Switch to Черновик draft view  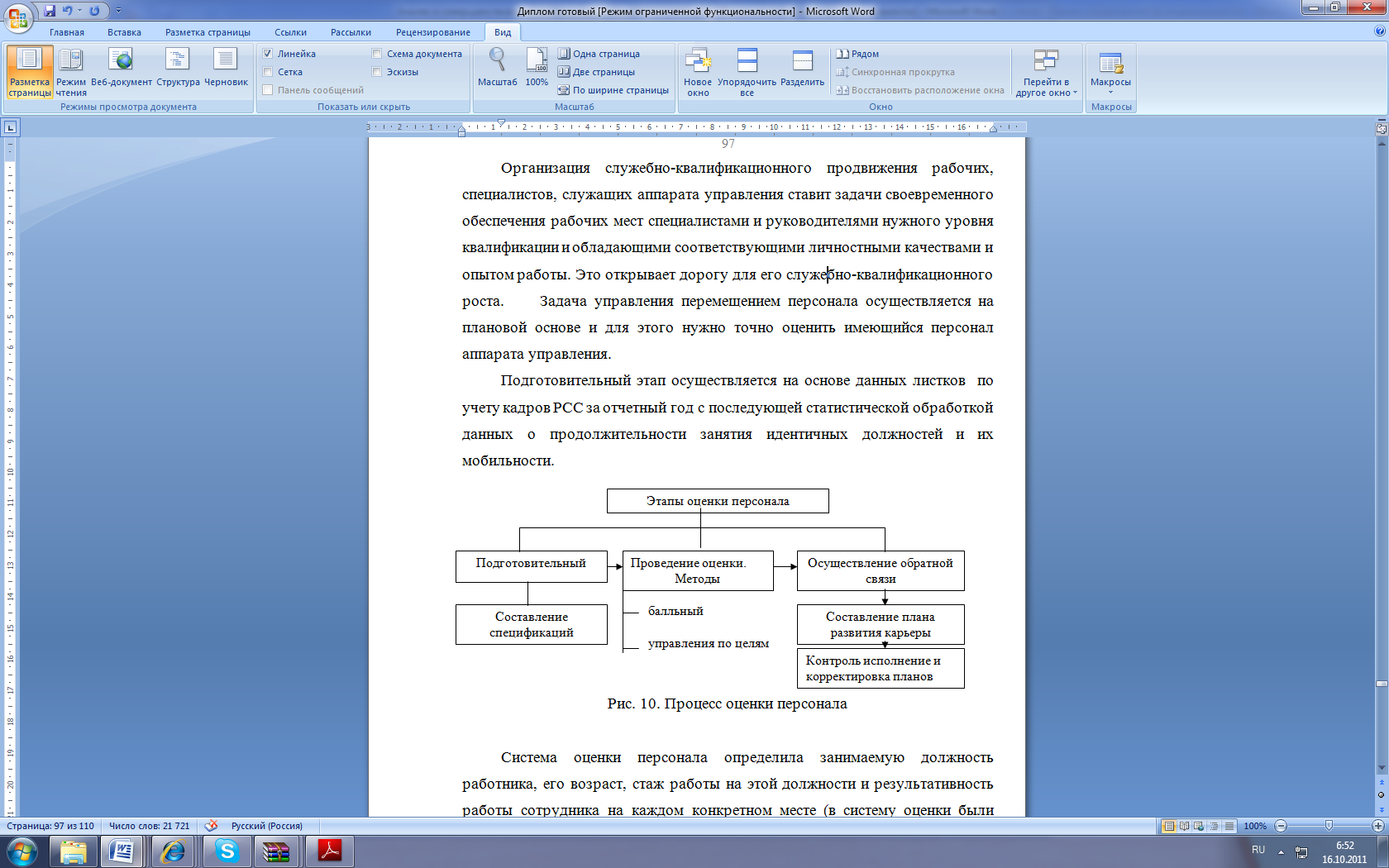coord(226,68)
